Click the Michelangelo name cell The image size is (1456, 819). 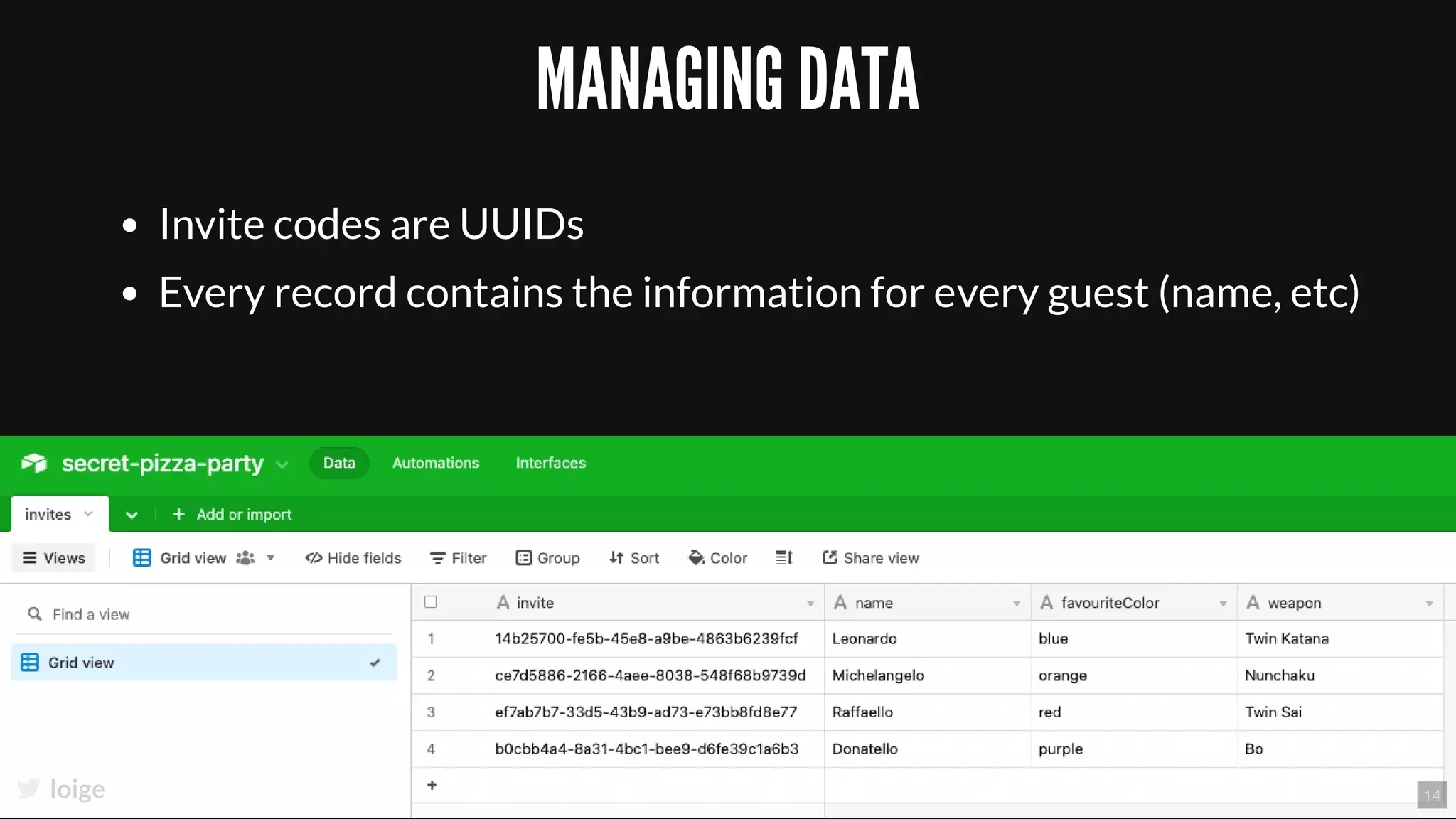pos(928,675)
